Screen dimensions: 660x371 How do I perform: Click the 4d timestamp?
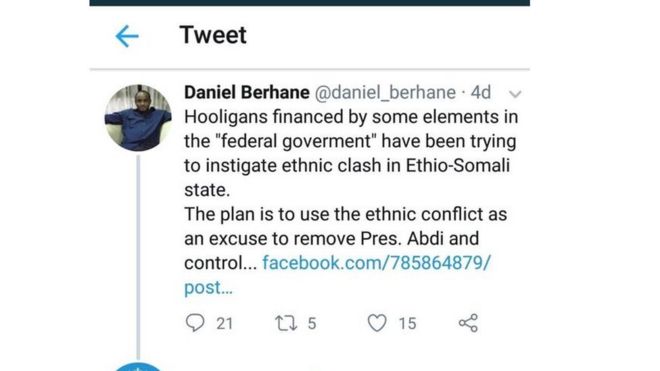point(481,92)
